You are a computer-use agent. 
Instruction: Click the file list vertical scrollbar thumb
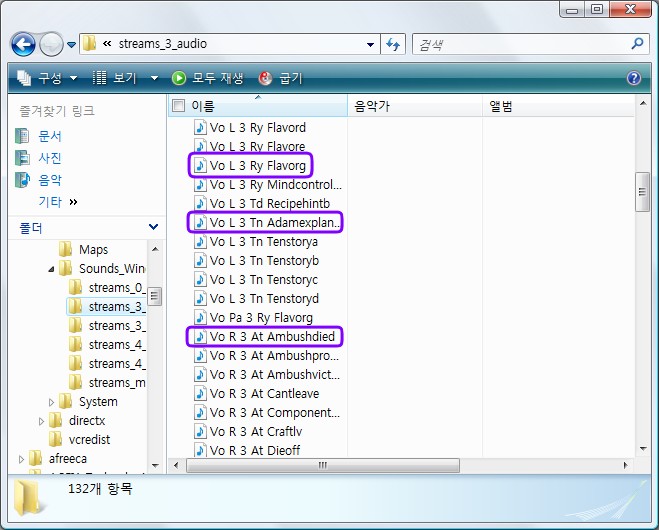[x=642, y=192]
